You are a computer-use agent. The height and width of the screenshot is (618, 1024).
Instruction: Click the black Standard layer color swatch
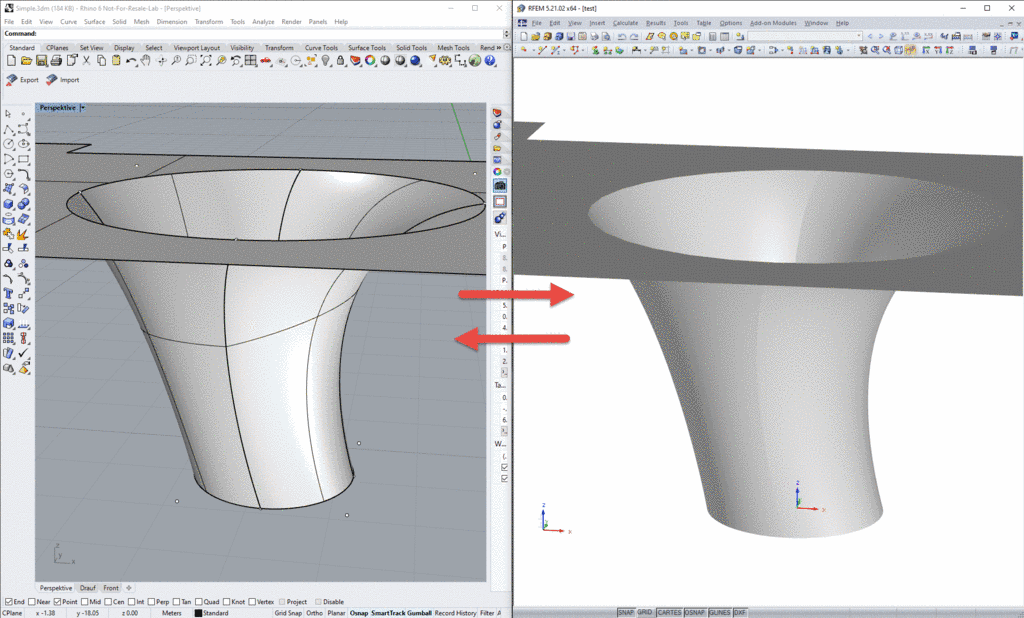pos(199,613)
